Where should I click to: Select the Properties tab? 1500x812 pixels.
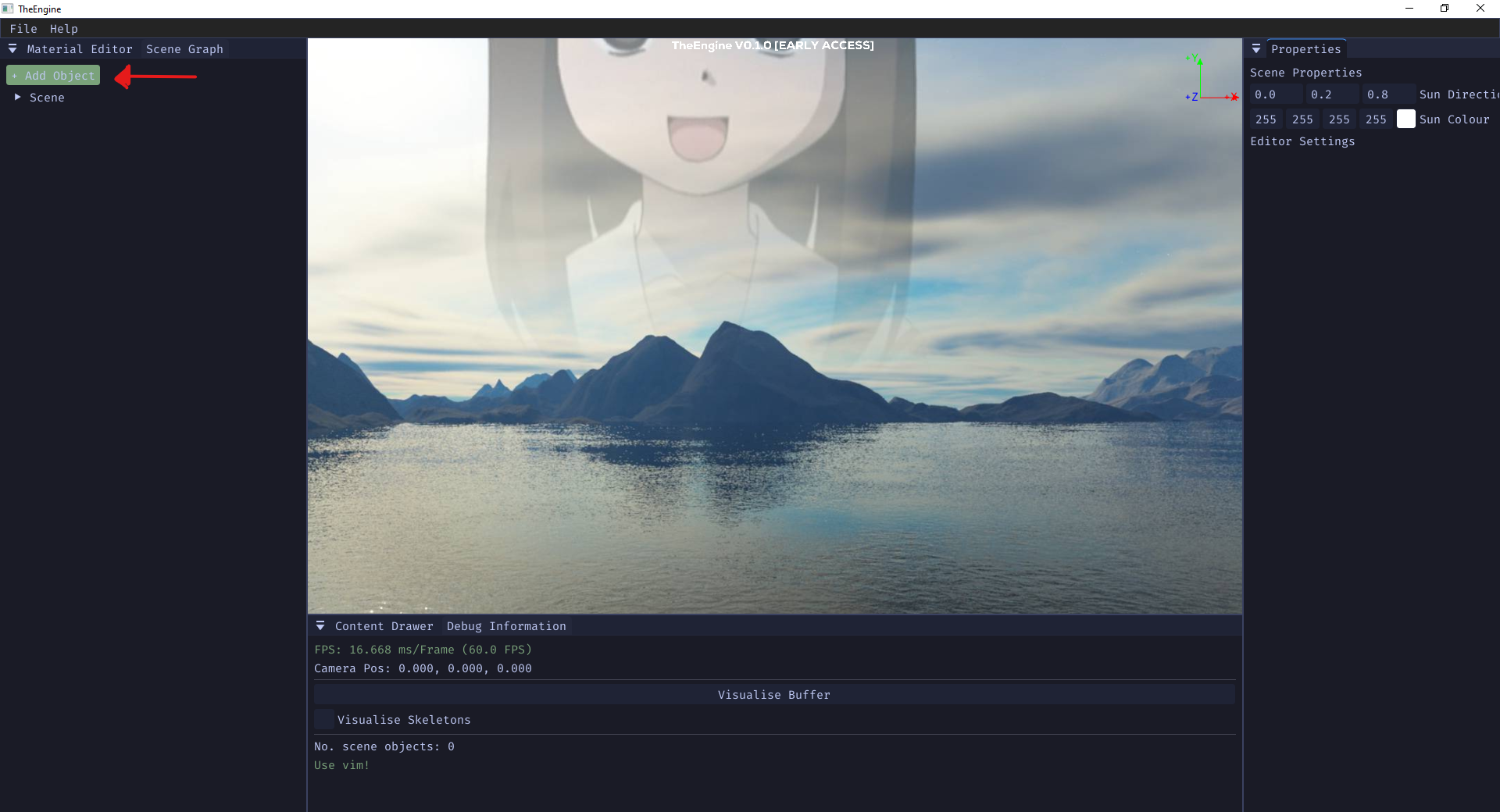(x=1306, y=49)
